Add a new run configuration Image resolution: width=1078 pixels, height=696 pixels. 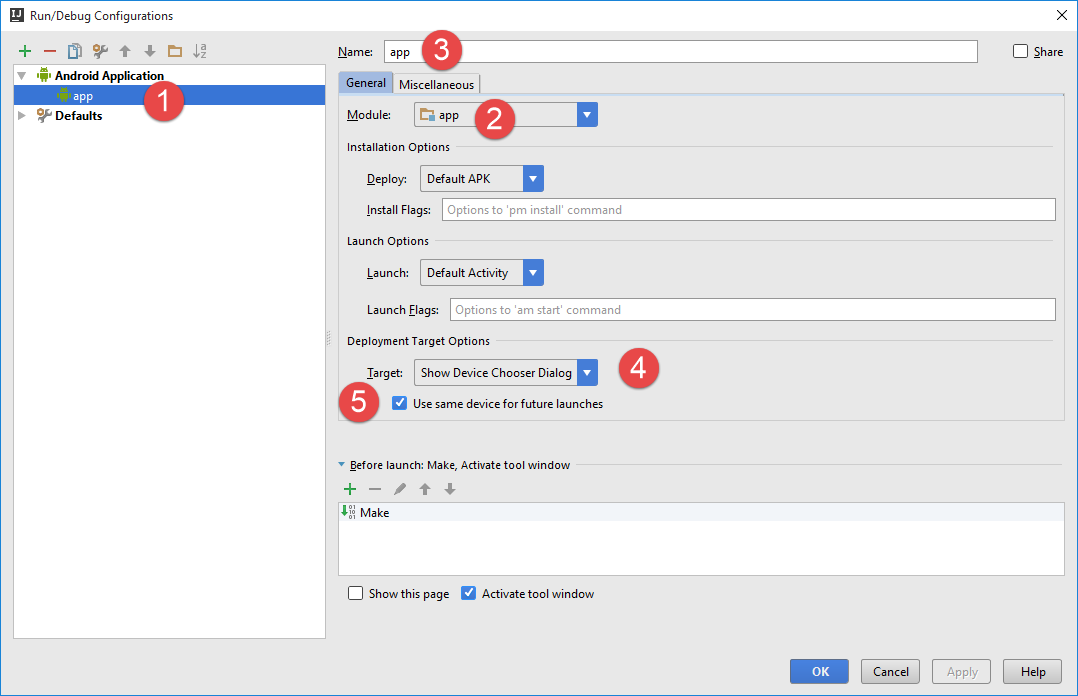point(25,51)
